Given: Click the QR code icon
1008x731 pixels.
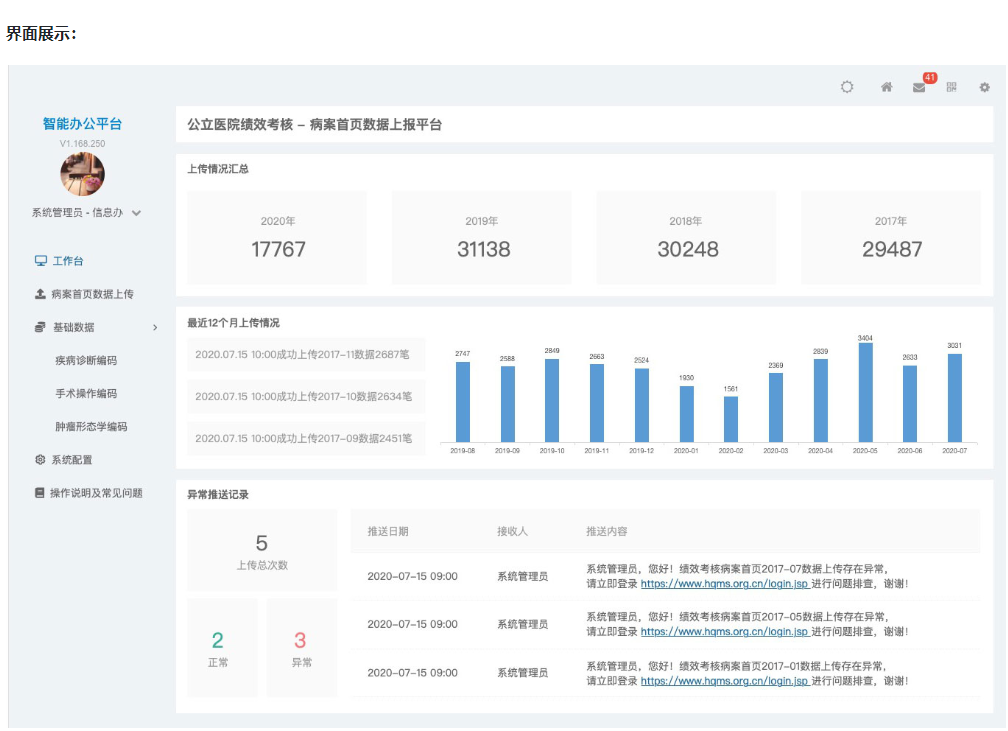Looking at the screenshot, I should [952, 87].
